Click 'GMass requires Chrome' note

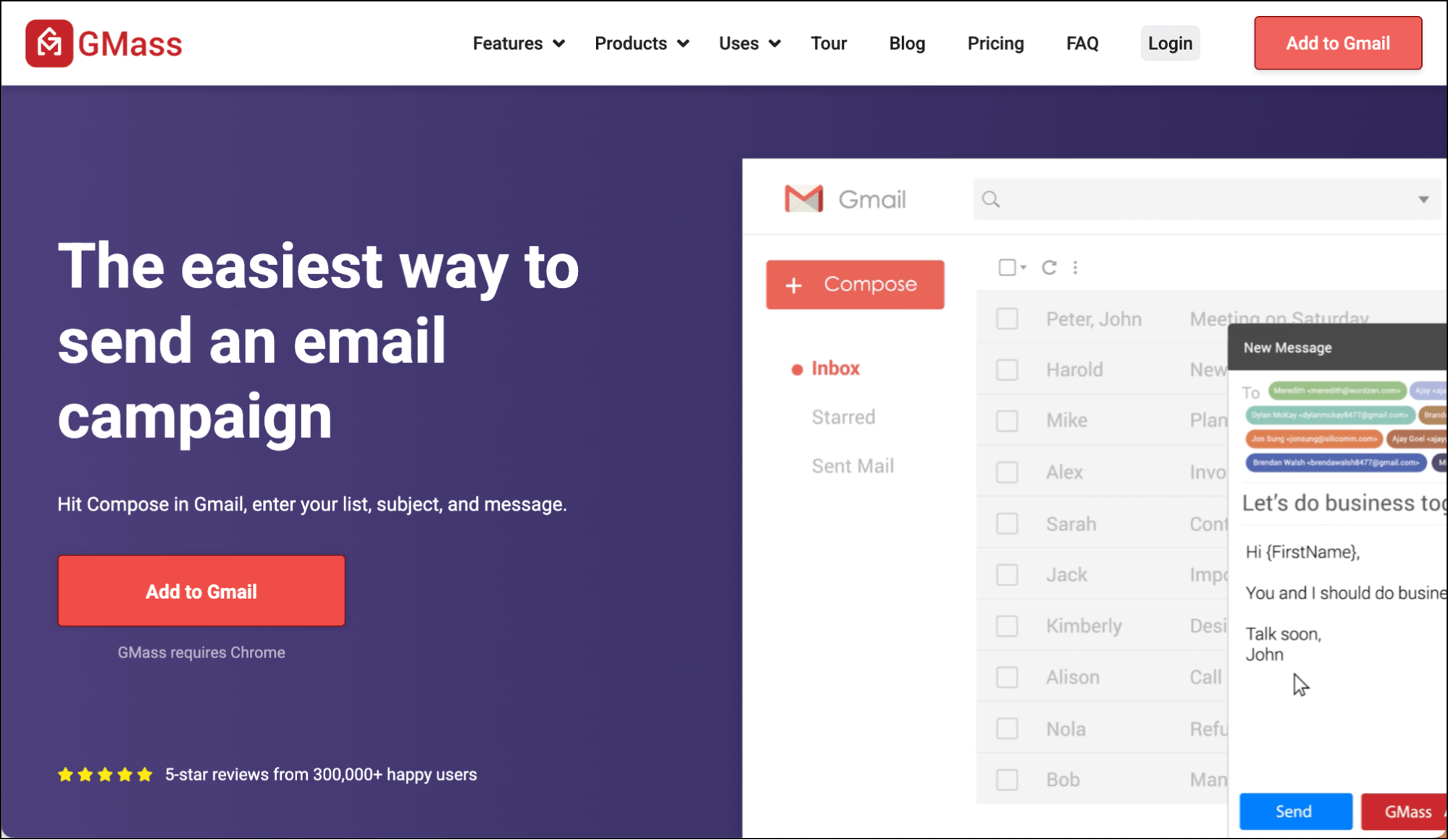(201, 652)
